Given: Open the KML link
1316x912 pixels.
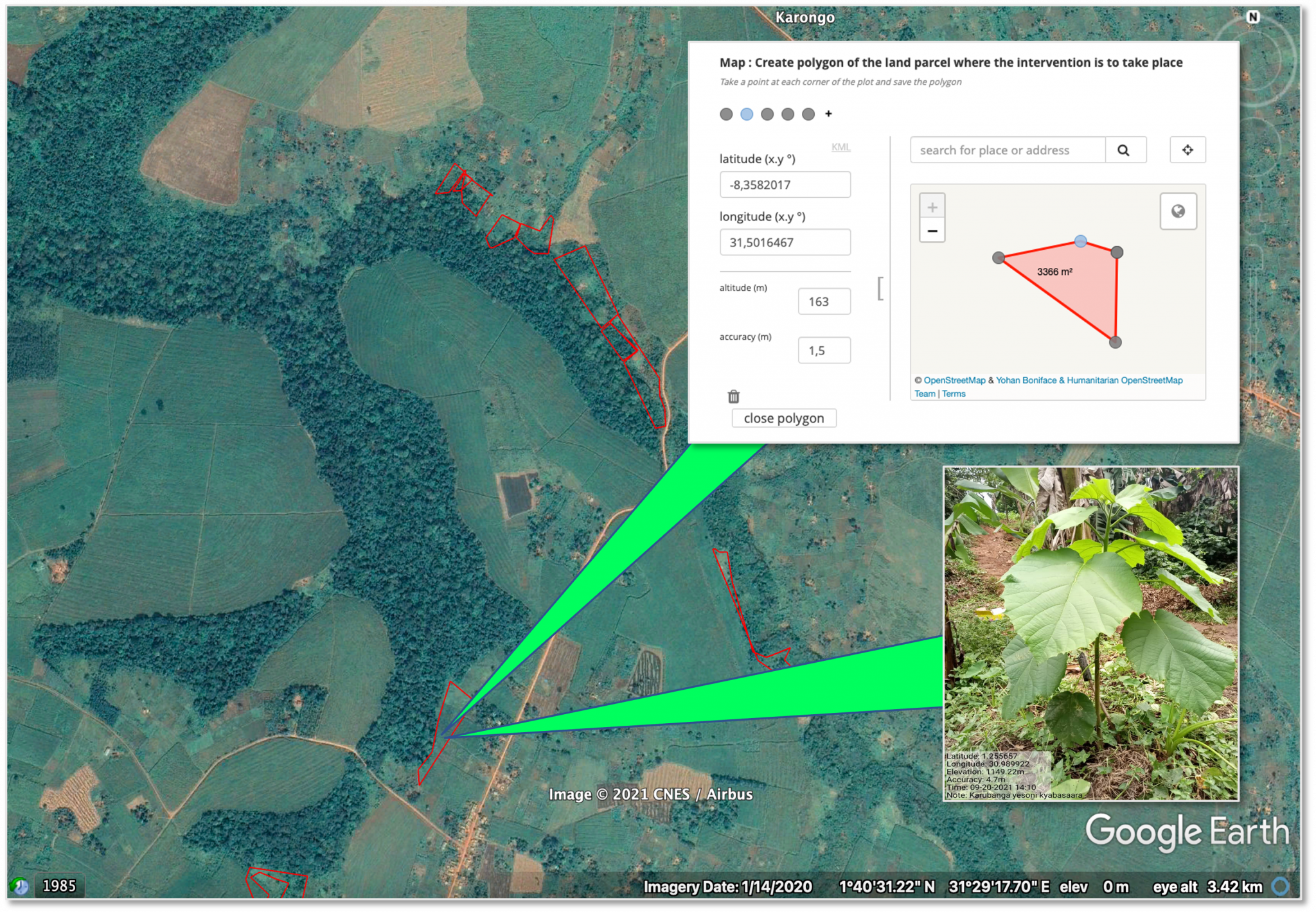Looking at the screenshot, I should point(841,147).
